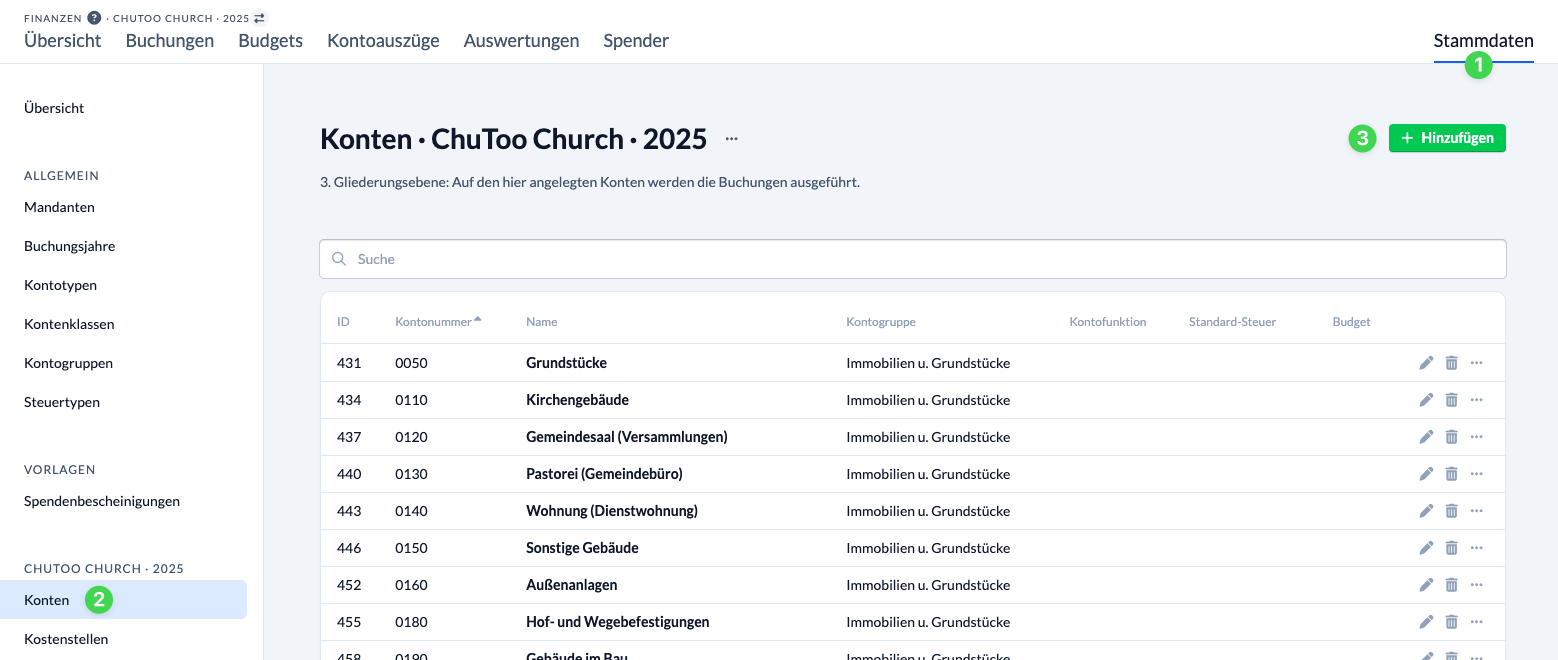Open Kostenstellen from the sidebar

click(66, 639)
